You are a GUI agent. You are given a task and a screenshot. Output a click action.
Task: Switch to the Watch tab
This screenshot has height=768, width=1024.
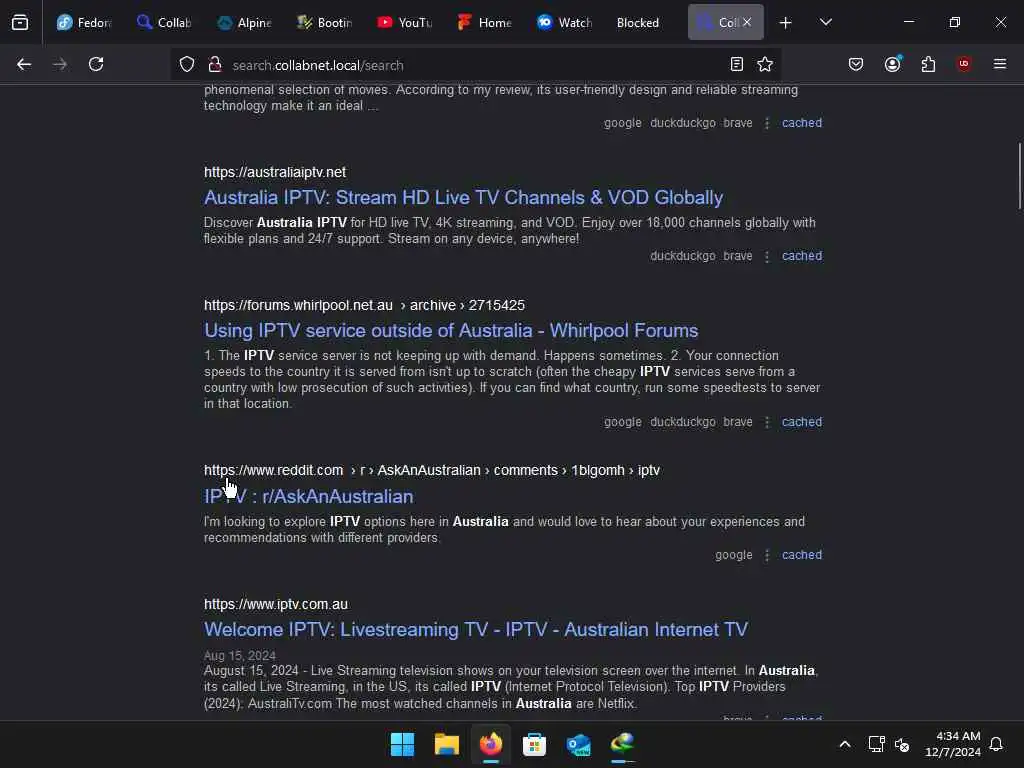point(565,23)
